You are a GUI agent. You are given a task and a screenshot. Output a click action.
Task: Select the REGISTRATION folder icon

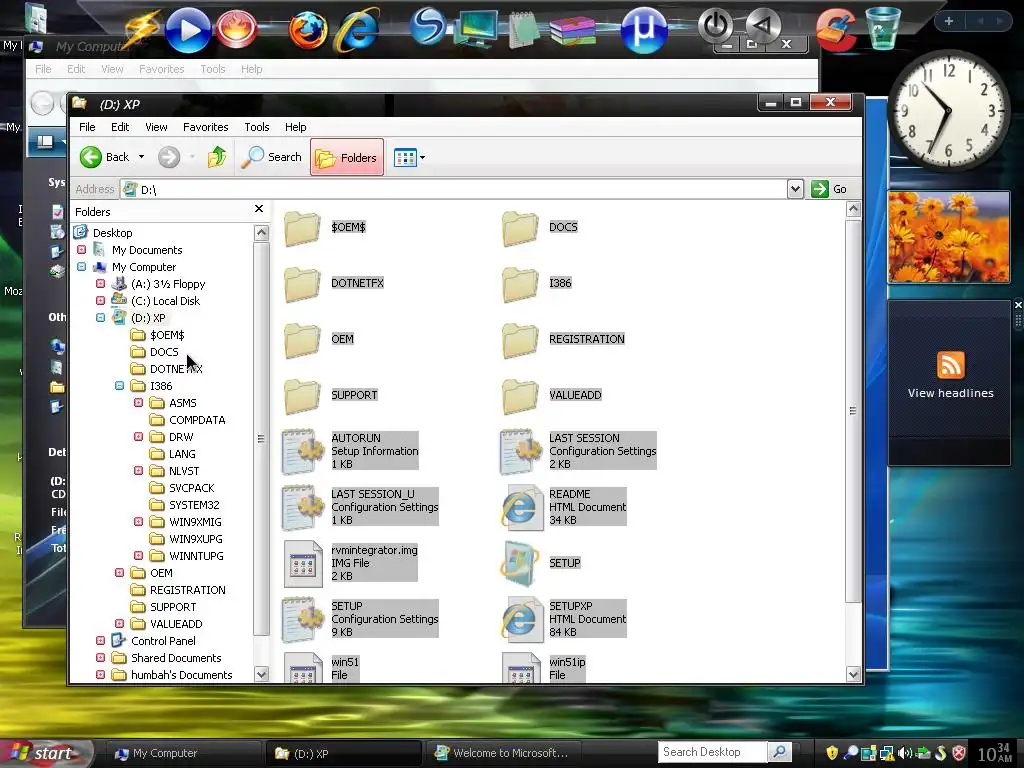(520, 340)
